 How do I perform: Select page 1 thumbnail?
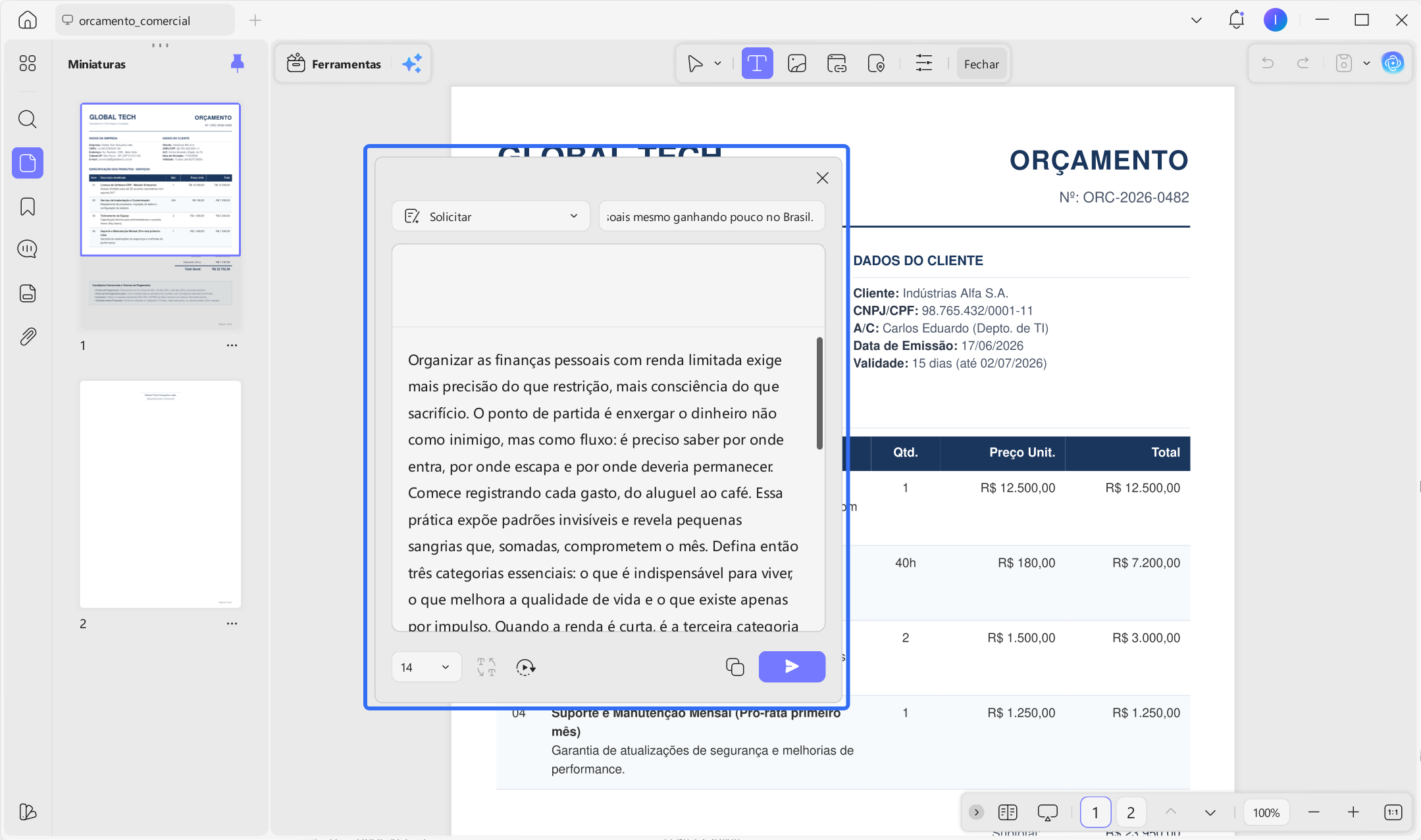pyautogui.click(x=161, y=216)
